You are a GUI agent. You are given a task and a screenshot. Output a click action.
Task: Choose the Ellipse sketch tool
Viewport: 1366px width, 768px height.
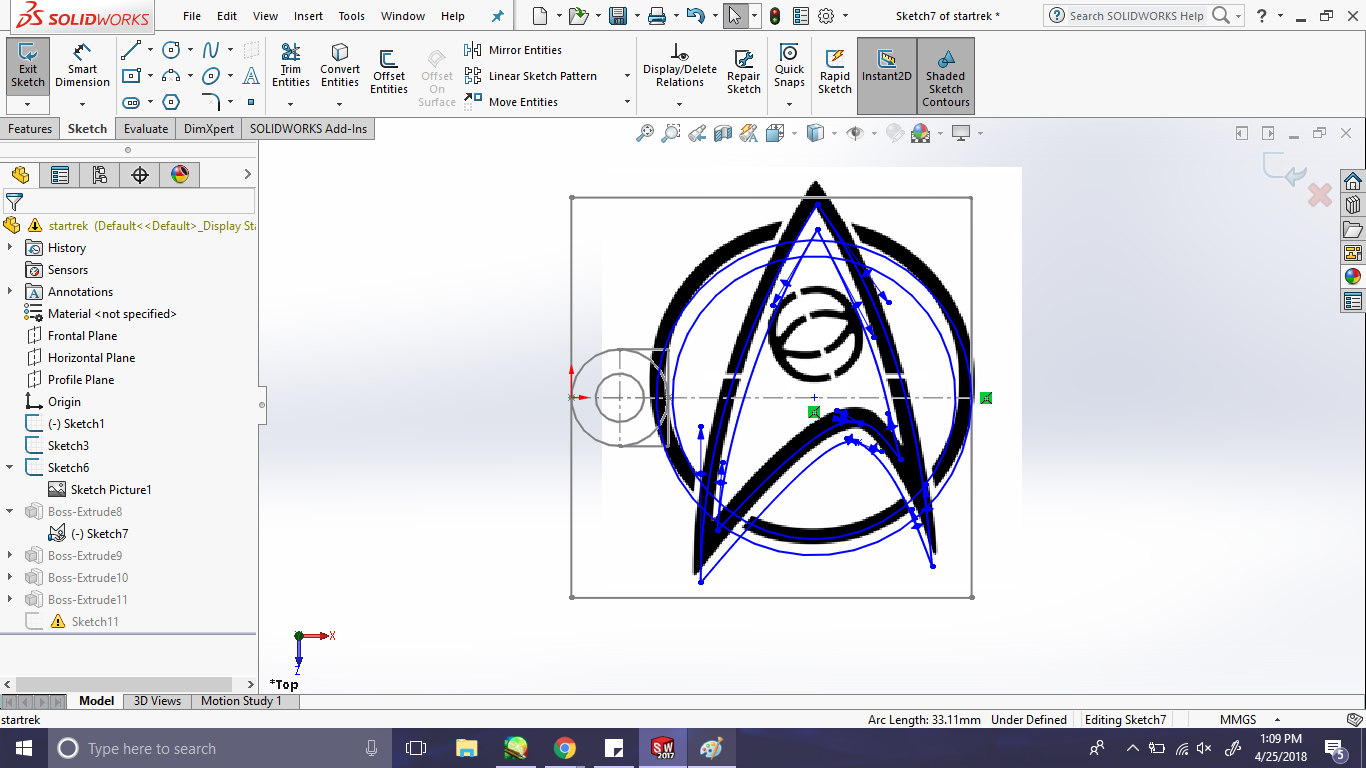(x=211, y=76)
